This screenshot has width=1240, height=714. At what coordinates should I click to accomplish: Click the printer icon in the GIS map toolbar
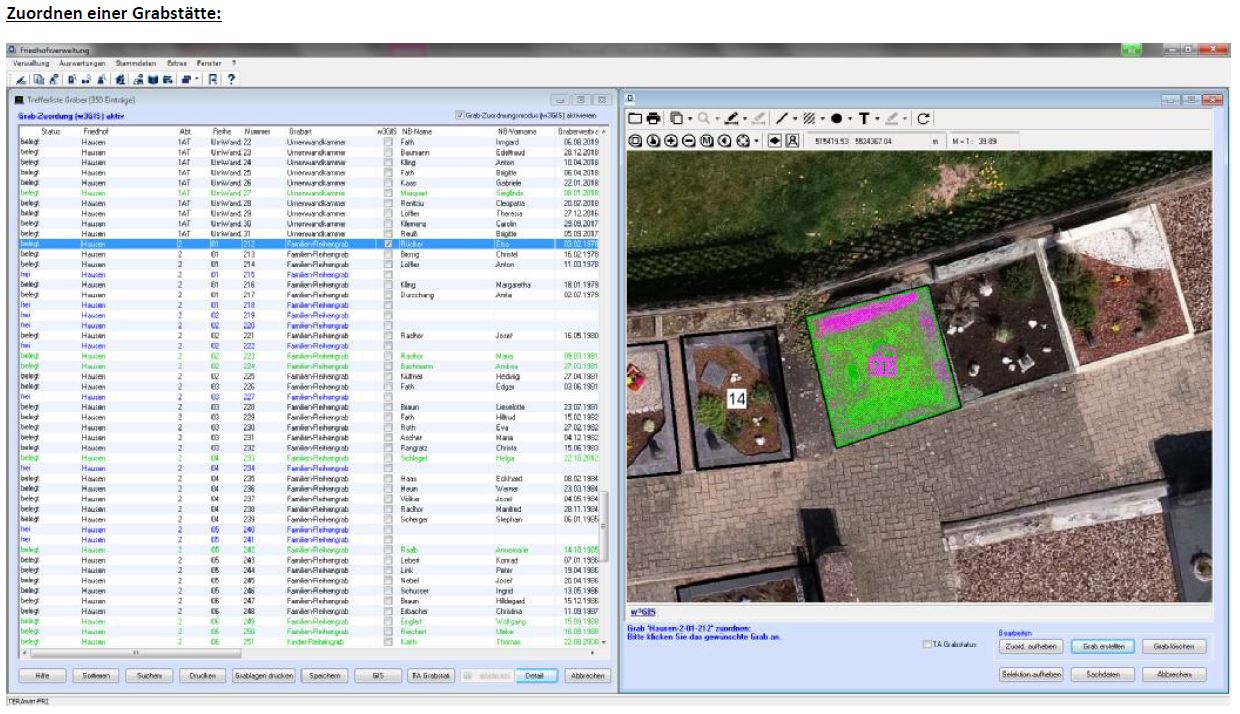653,119
